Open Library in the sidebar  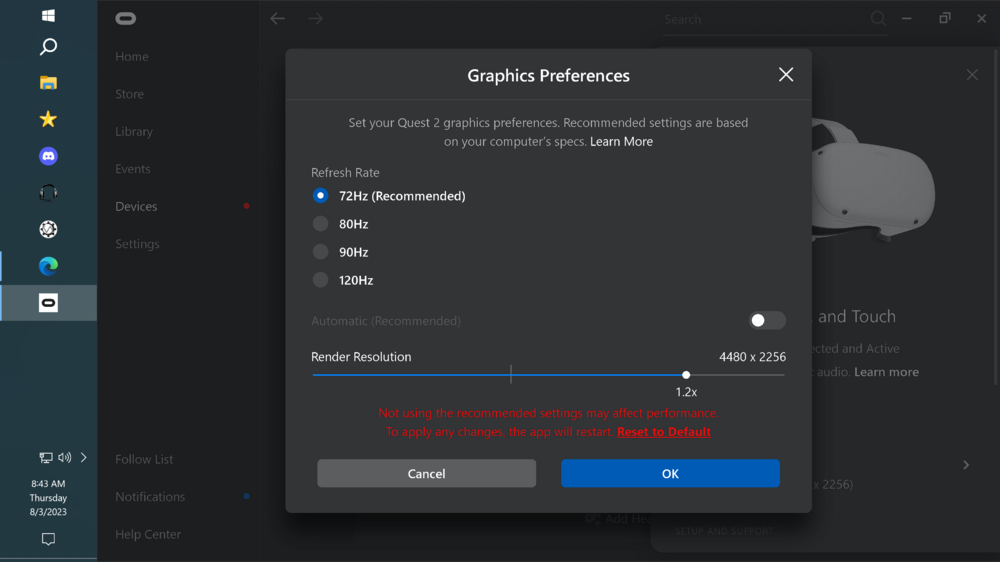point(134,131)
